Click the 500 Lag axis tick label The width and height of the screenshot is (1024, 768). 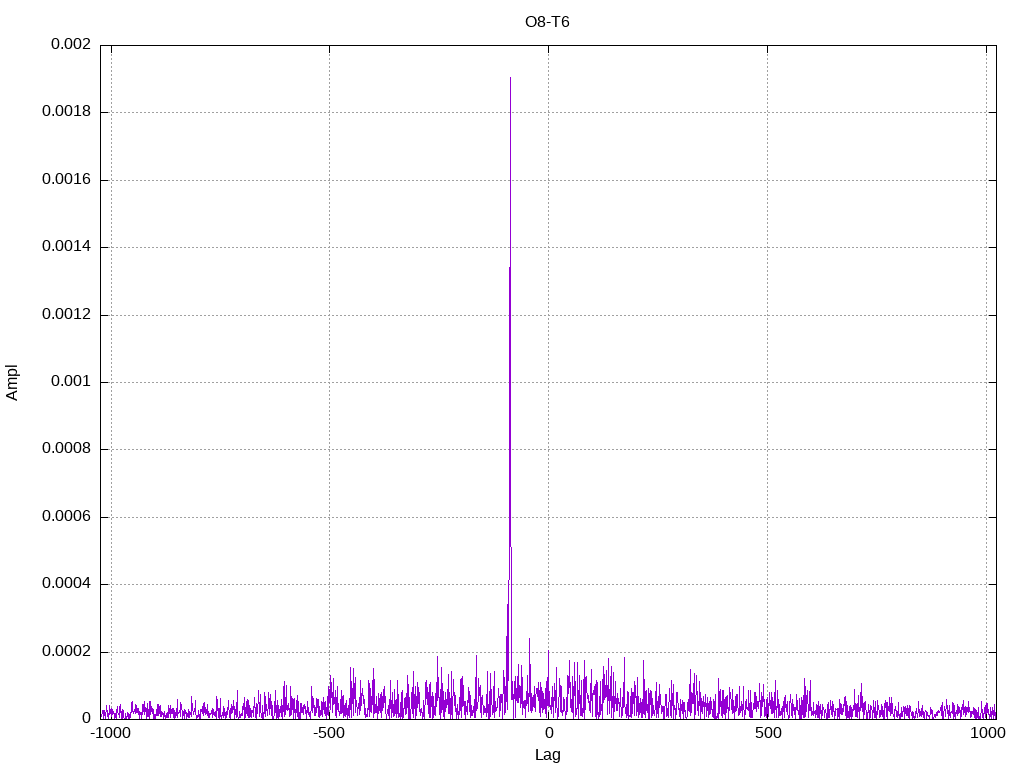[767, 733]
